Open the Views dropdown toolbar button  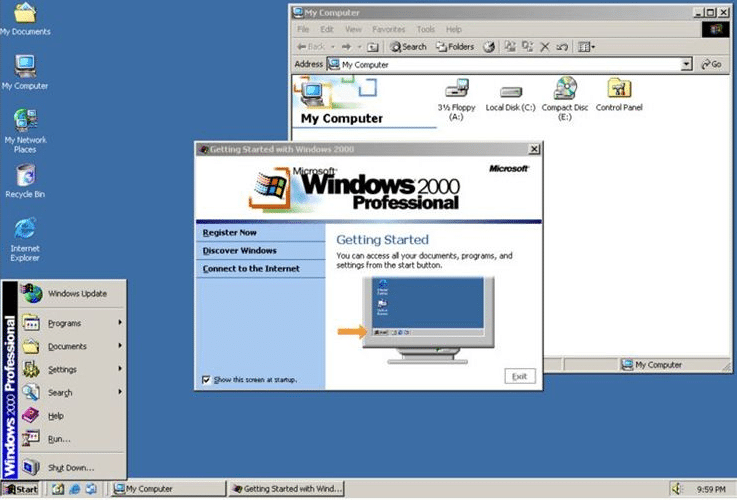pos(586,47)
